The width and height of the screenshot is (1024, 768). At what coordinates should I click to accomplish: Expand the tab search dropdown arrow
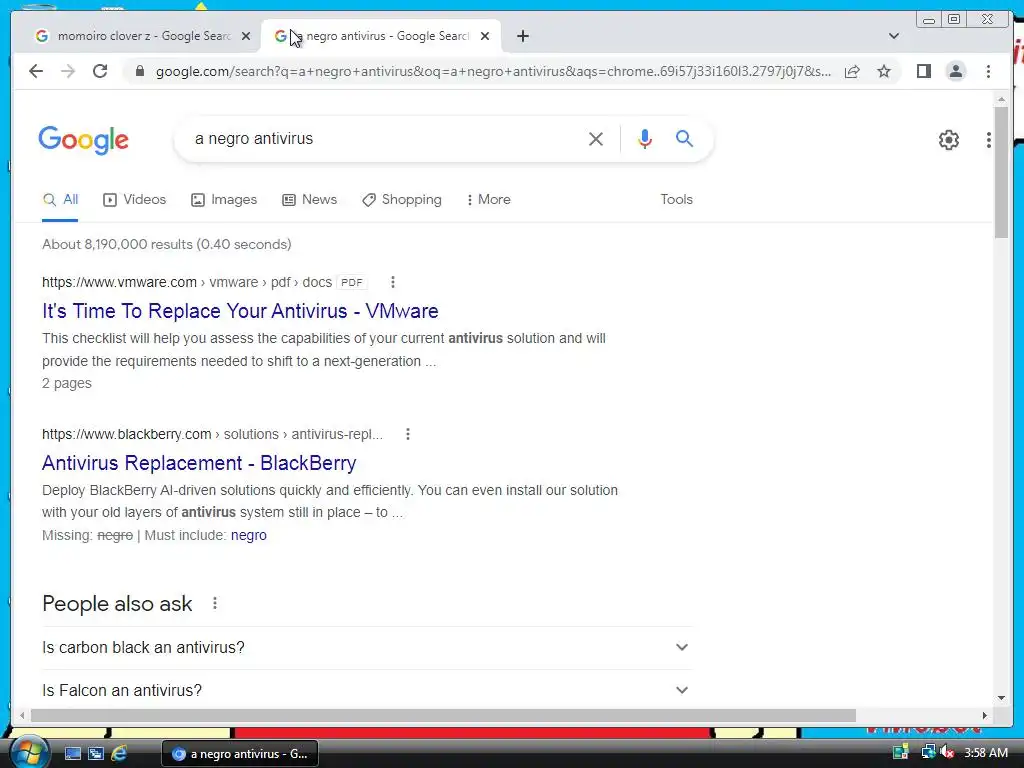[x=894, y=36]
